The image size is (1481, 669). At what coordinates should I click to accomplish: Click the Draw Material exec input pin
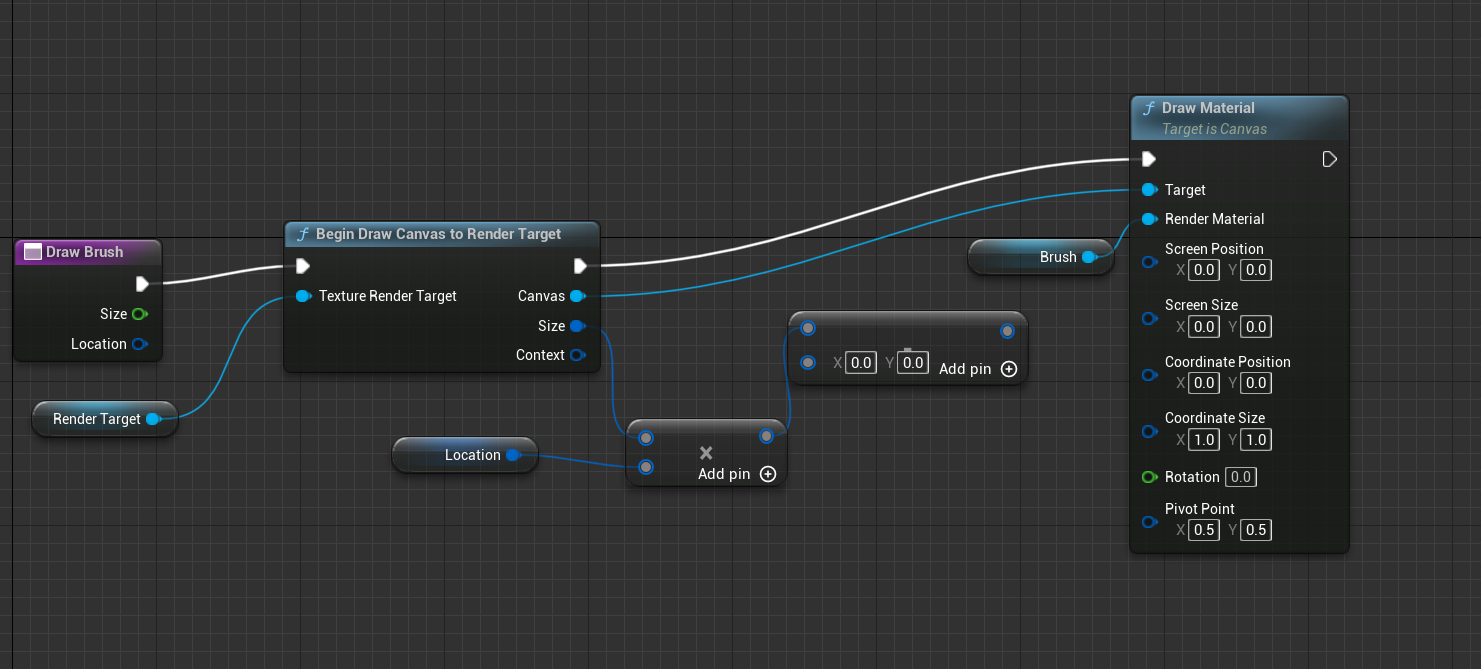pos(1149,159)
